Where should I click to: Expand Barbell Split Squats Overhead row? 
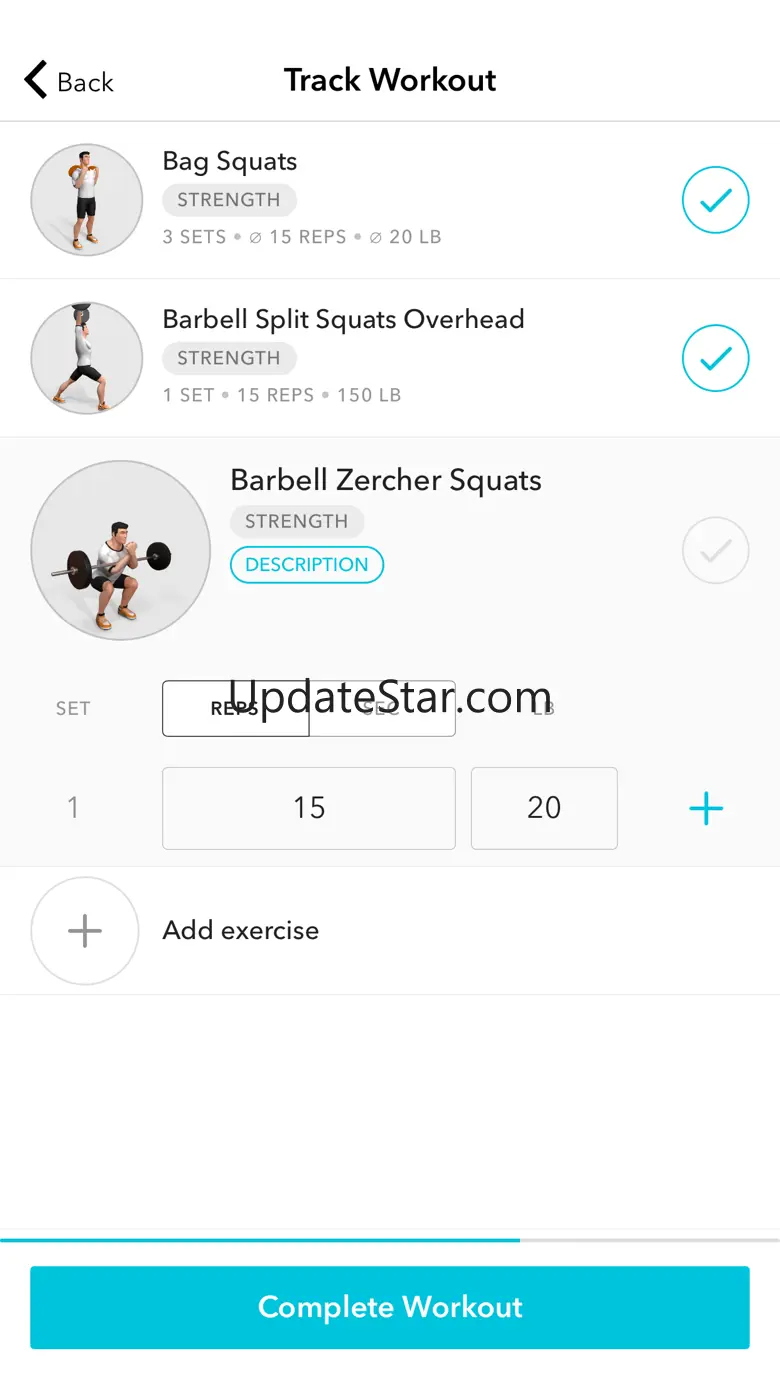pos(390,358)
